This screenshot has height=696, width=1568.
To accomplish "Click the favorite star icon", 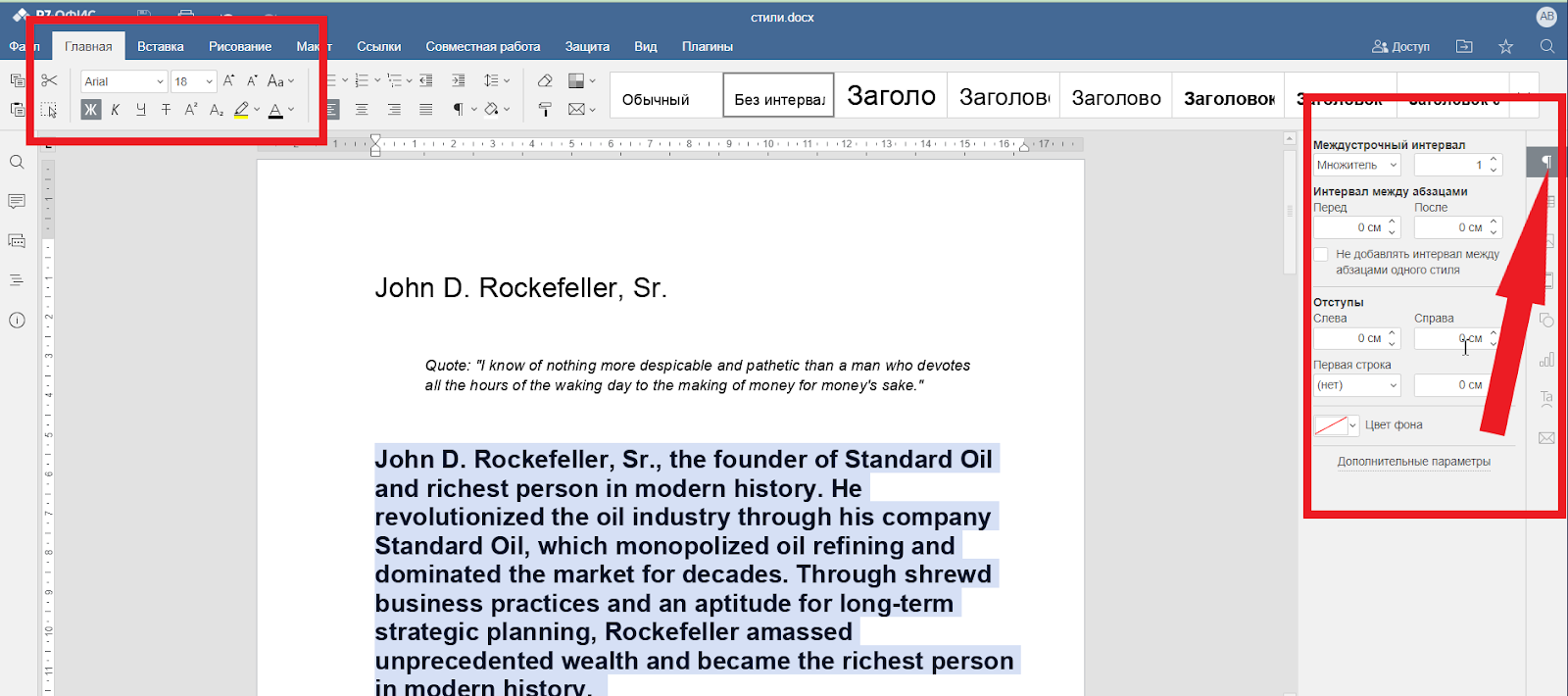I will pos(1505,46).
